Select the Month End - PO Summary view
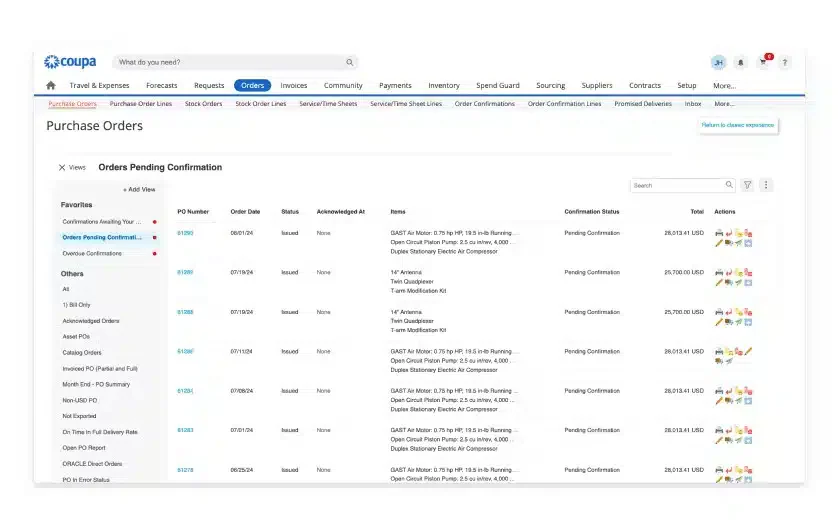 point(96,385)
